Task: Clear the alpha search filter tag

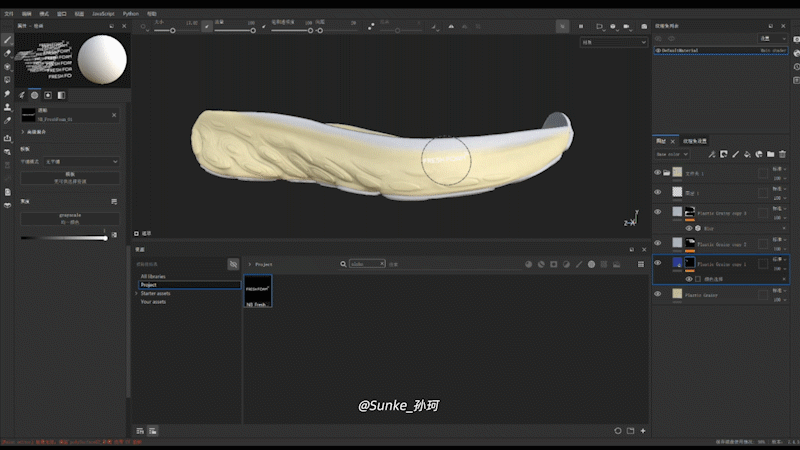Action: tap(381, 264)
